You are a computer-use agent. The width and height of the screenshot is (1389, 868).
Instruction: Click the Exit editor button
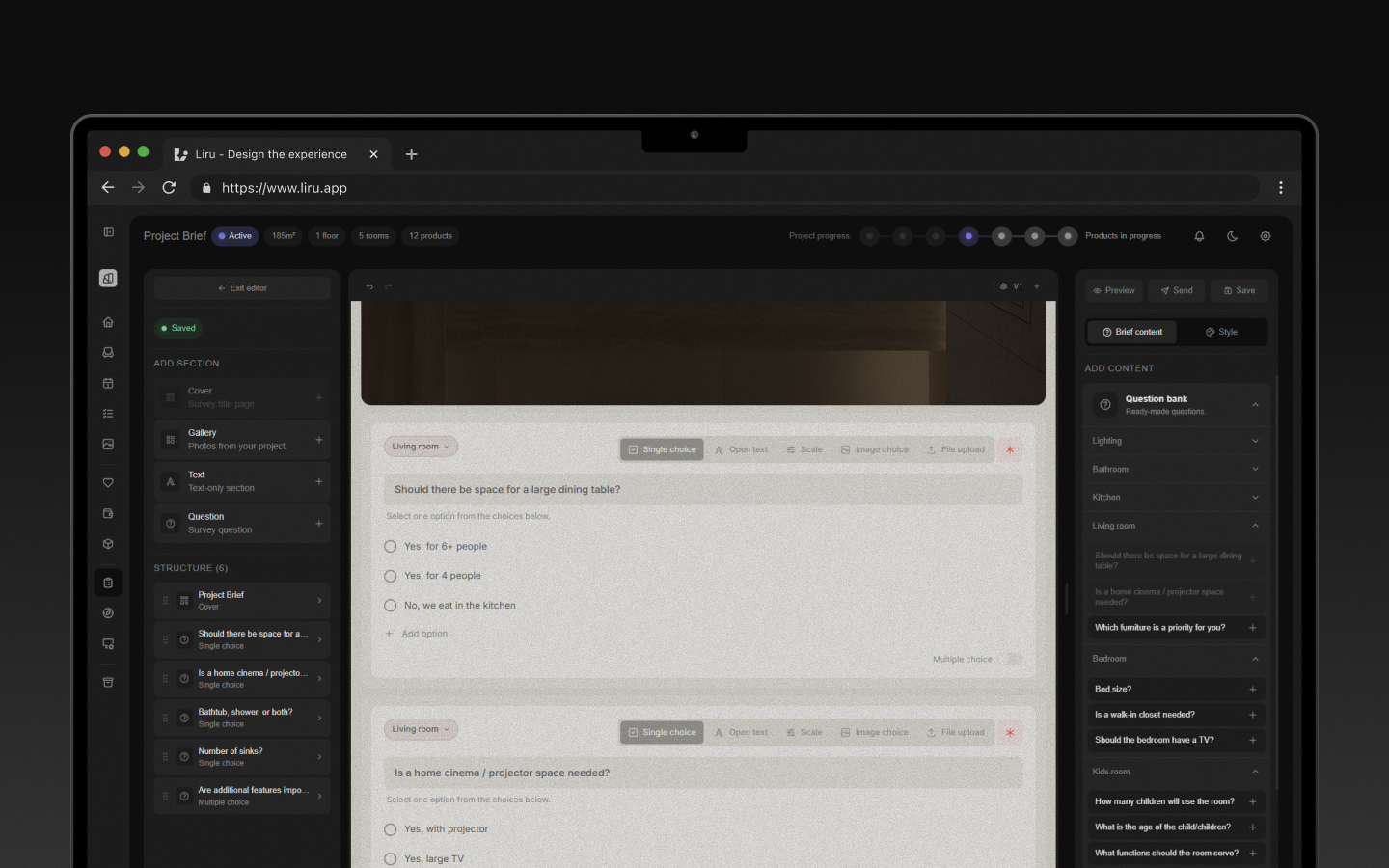(x=242, y=288)
